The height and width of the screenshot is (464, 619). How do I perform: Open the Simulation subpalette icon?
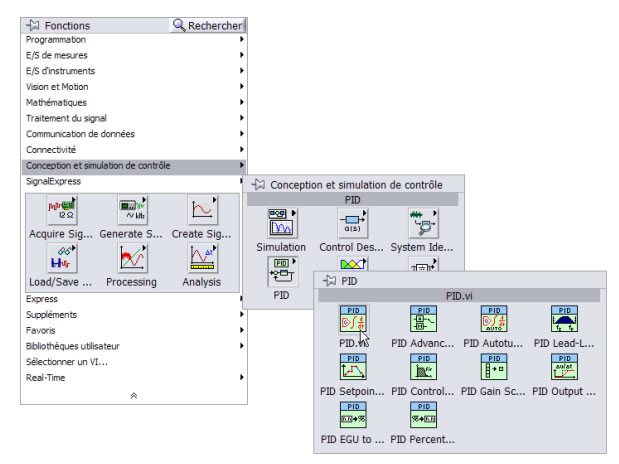tap(282, 223)
